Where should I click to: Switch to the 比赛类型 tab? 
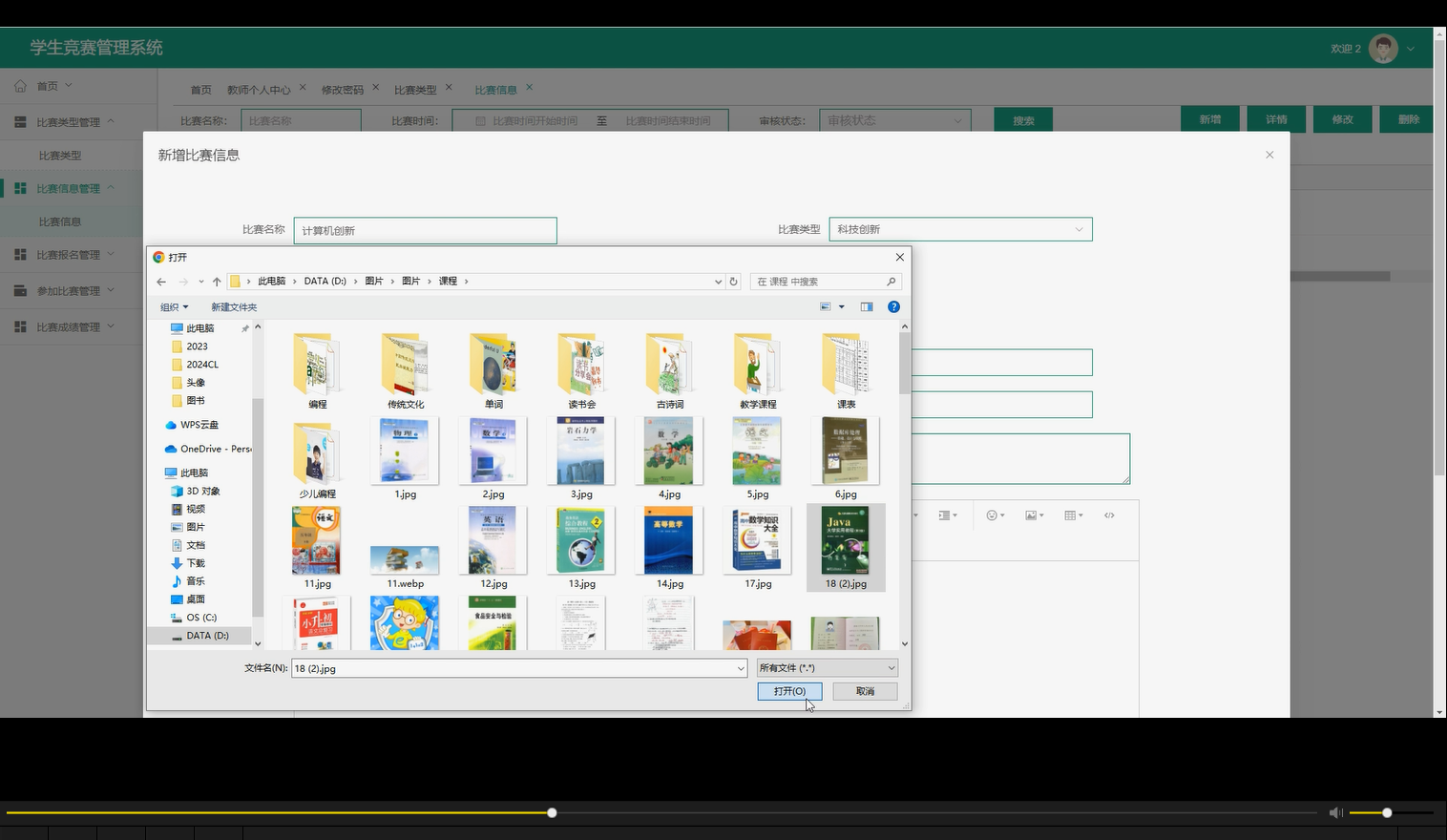click(x=415, y=90)
